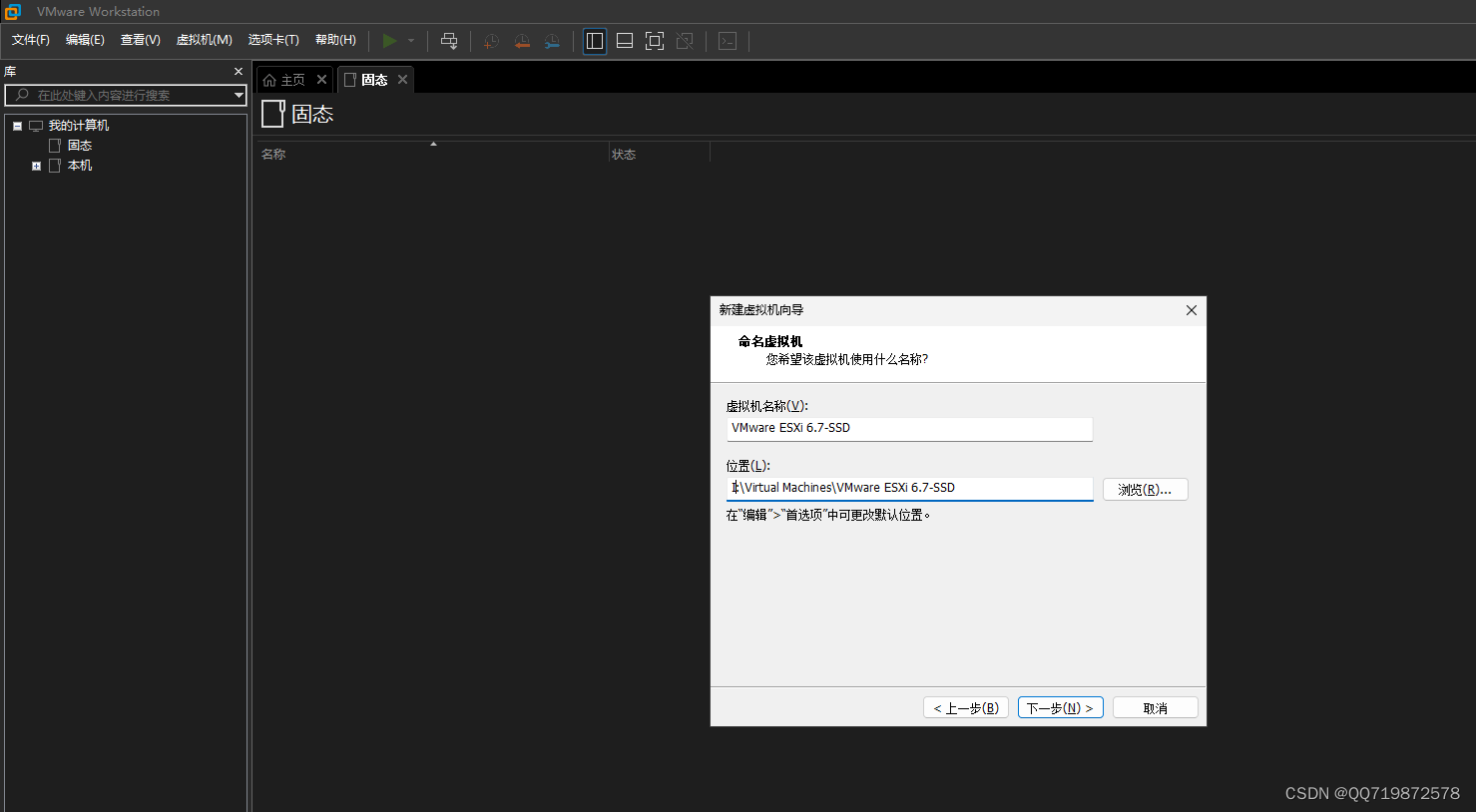Image resolution: width=1476 pixels, height=812 pixels.
Task: Proceed with the 下一步(N) button
Action: 1060,708
